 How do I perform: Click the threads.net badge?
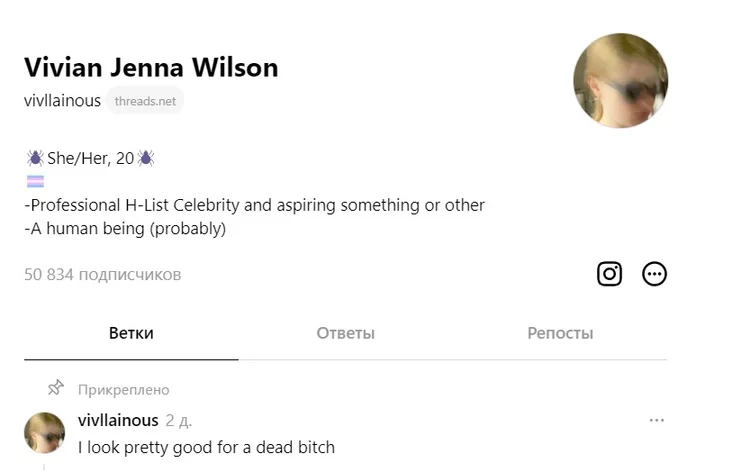pyautogui.click(x=145, y=101)
